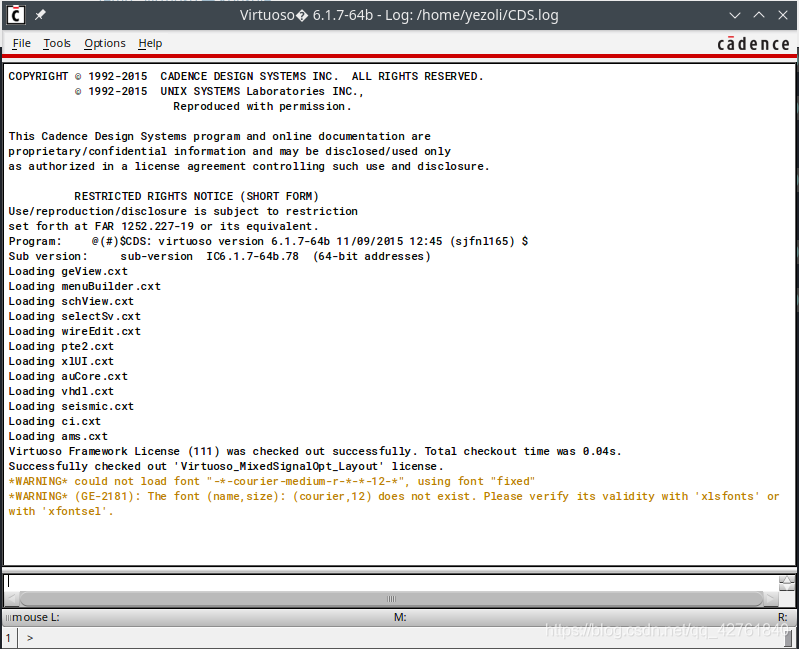Click the GE-2181 font warning line
This screenshot has height=649, width=799.
tap(394, 504)
